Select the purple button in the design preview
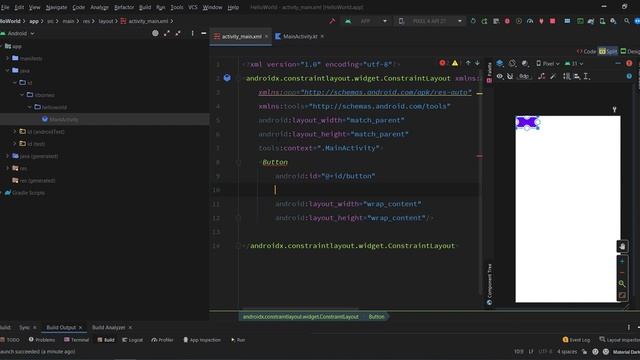 (527, 122)
